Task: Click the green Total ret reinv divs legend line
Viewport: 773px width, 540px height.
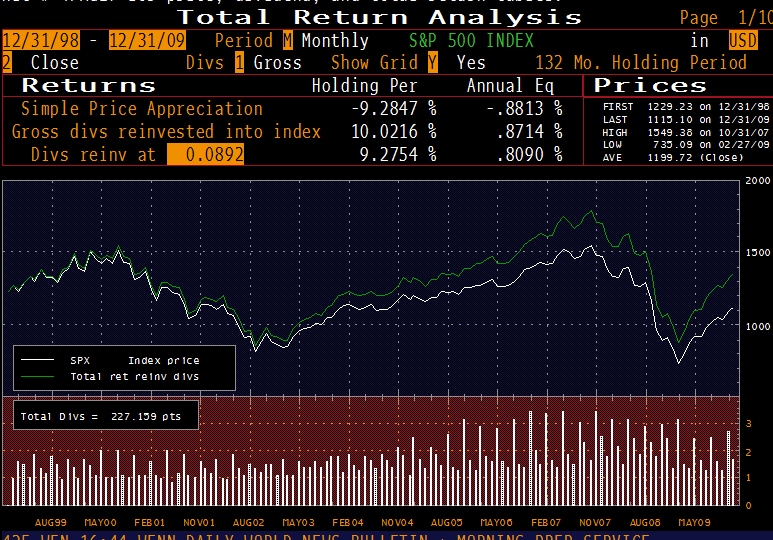Action: pyautogui.click(x=37, y=376)
